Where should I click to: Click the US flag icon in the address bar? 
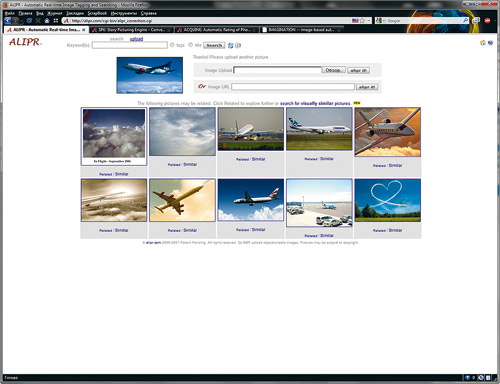point(355,21)
